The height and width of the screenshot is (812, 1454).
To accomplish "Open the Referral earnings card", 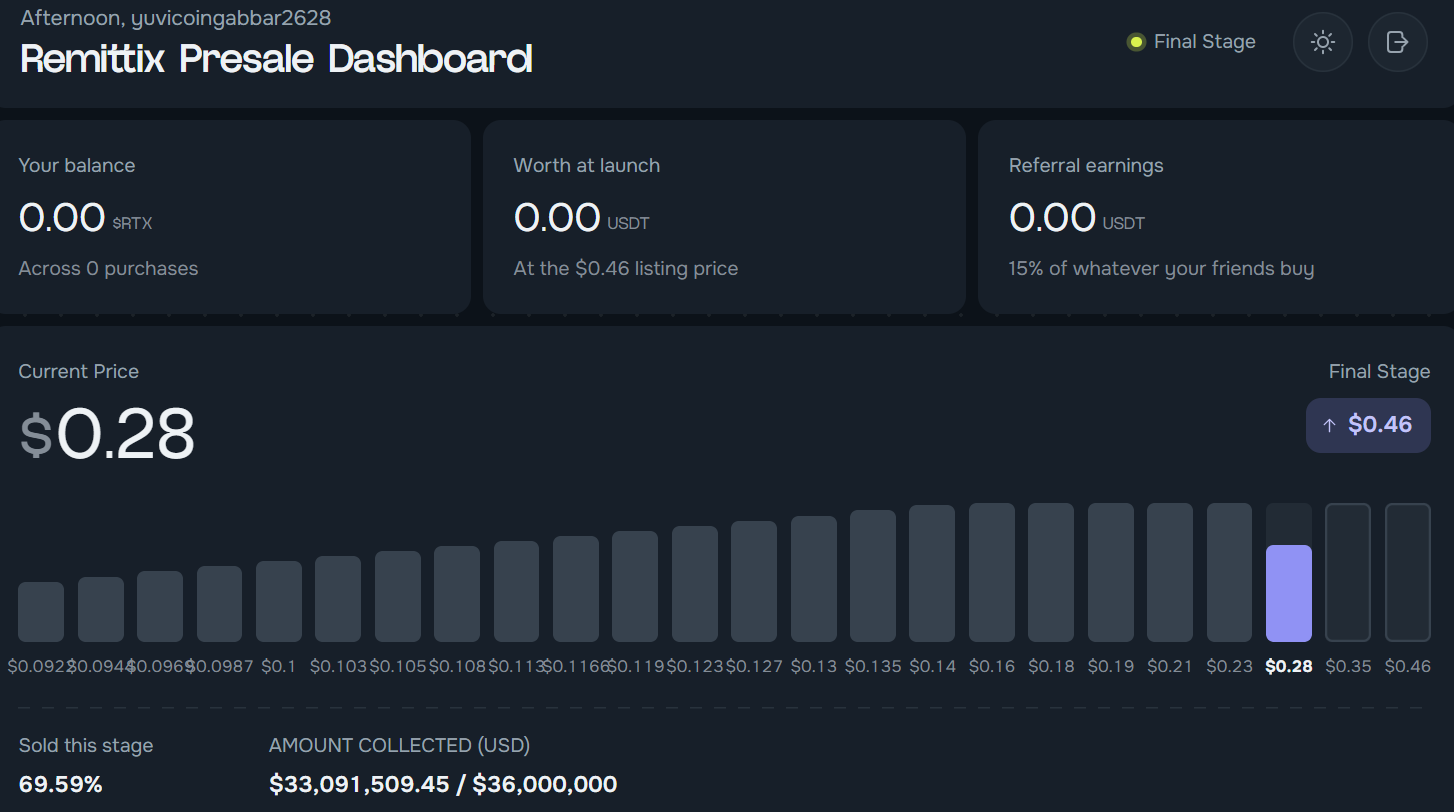I will (x=1215, y=217).
